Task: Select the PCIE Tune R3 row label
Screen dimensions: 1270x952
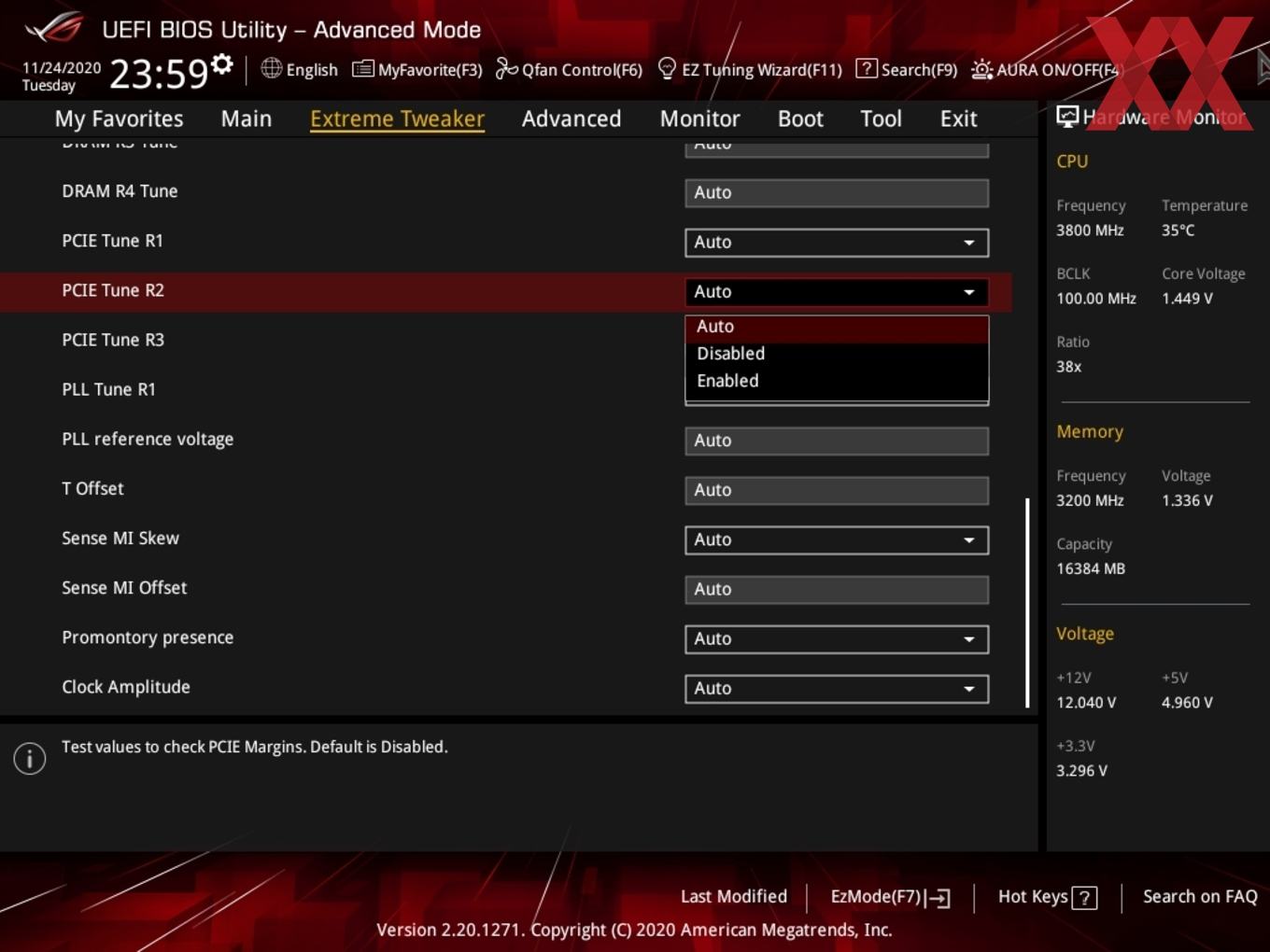Action: pyautogui.click(x=113, y=340)
